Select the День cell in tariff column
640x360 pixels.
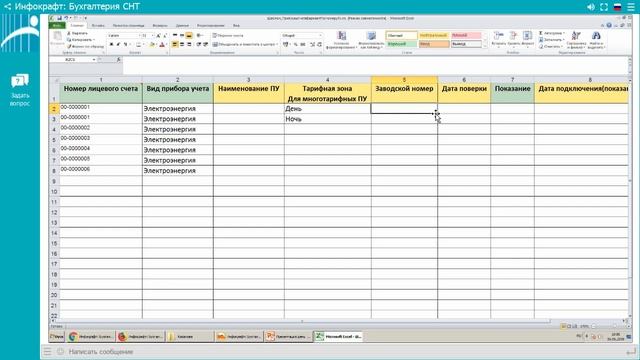[x=327, y=109]
